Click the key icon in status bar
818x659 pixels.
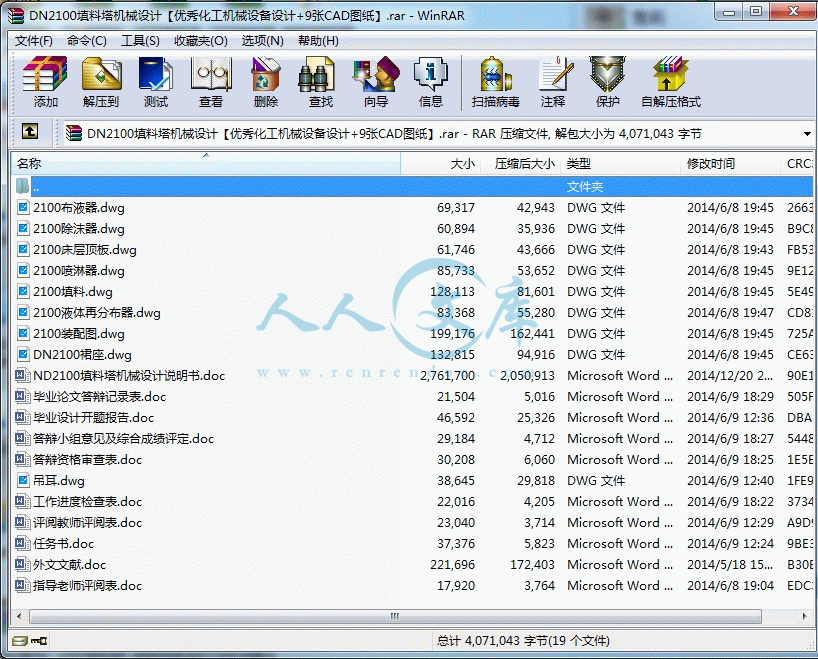(39, 640)
